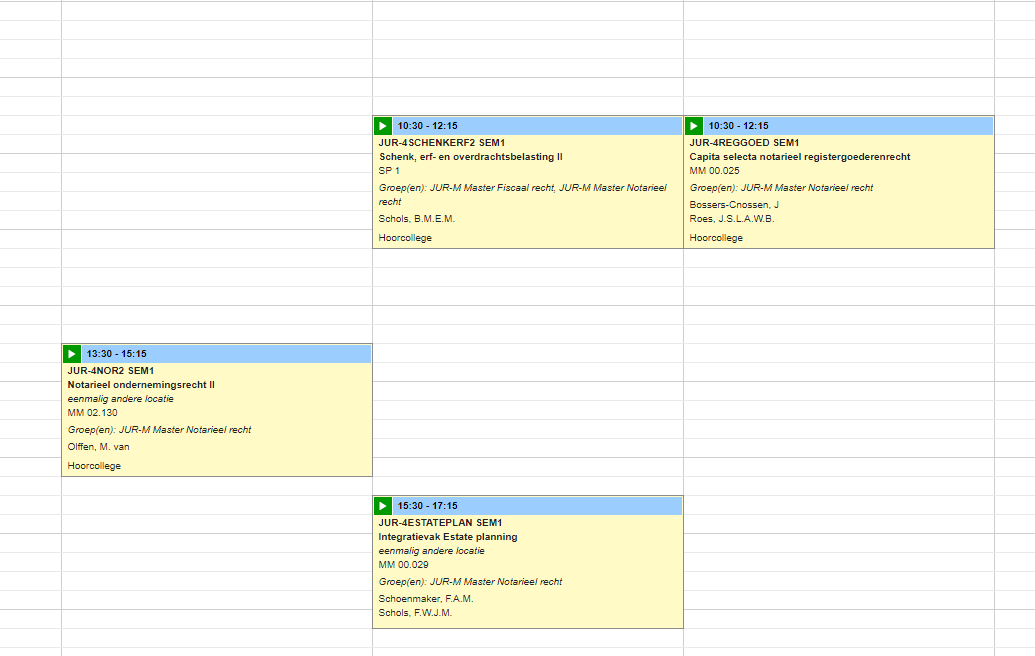The image size is (1035, 656).
Task: Click room location MM 00.025
Action: point(714,171)
